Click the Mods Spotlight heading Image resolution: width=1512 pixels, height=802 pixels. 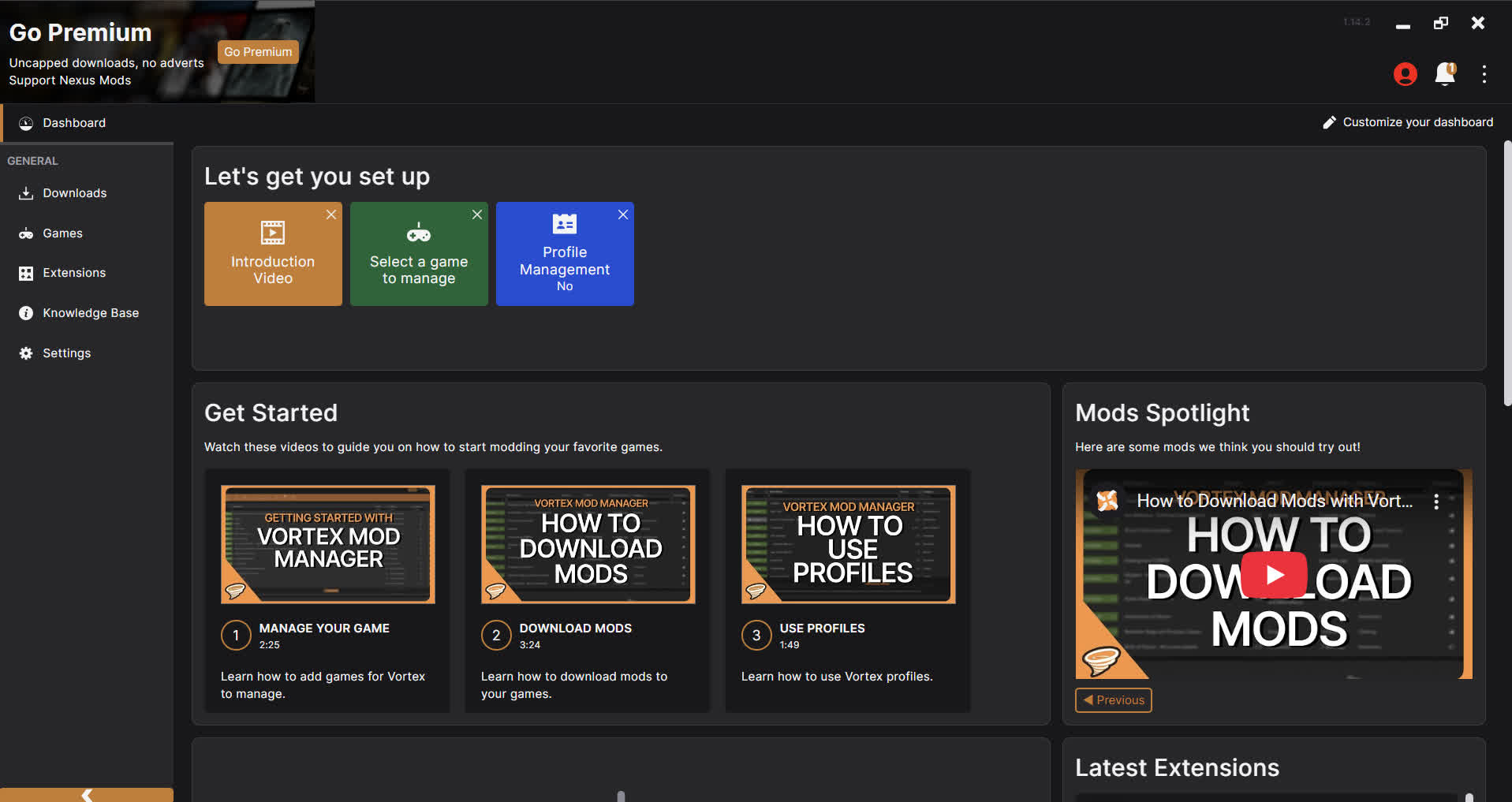[x=1163, y=413]
